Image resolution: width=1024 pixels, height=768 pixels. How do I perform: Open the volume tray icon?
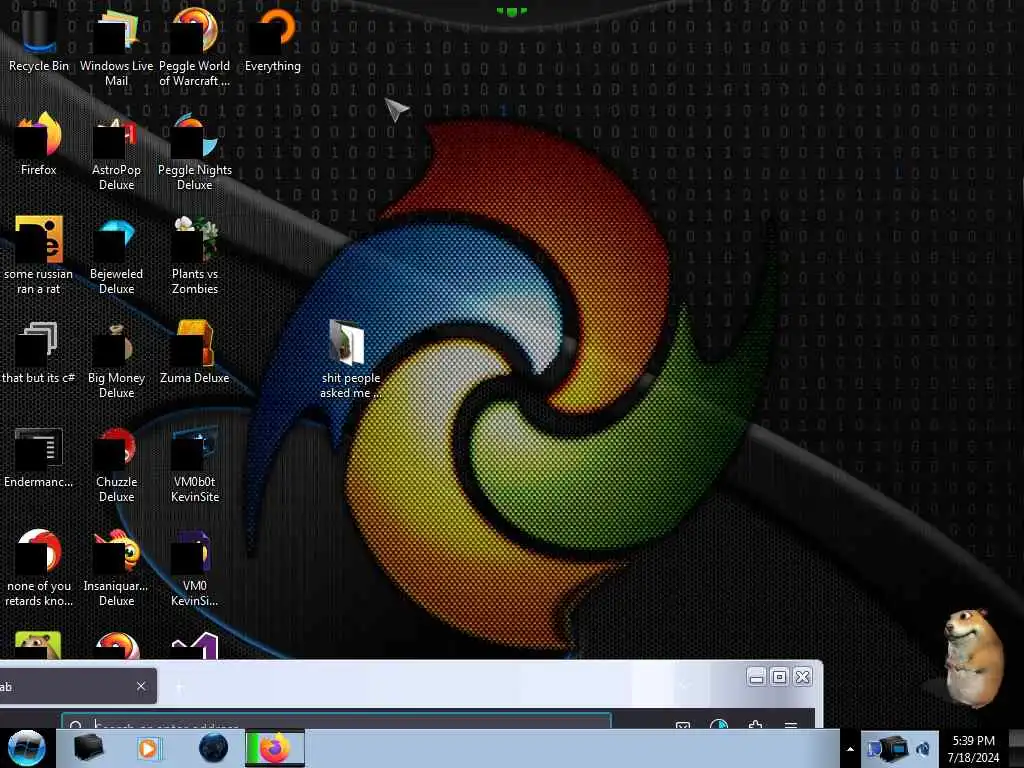point(923,748)
